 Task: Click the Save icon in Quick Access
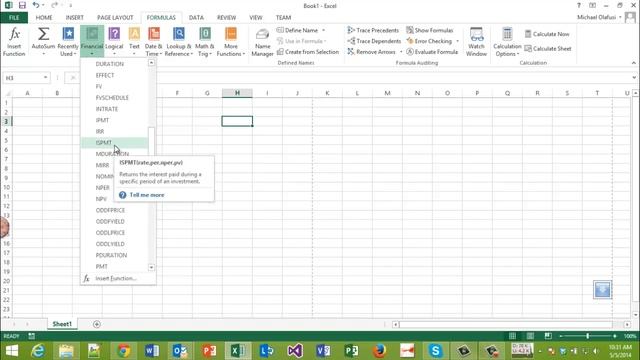click(x=22, y=6)
